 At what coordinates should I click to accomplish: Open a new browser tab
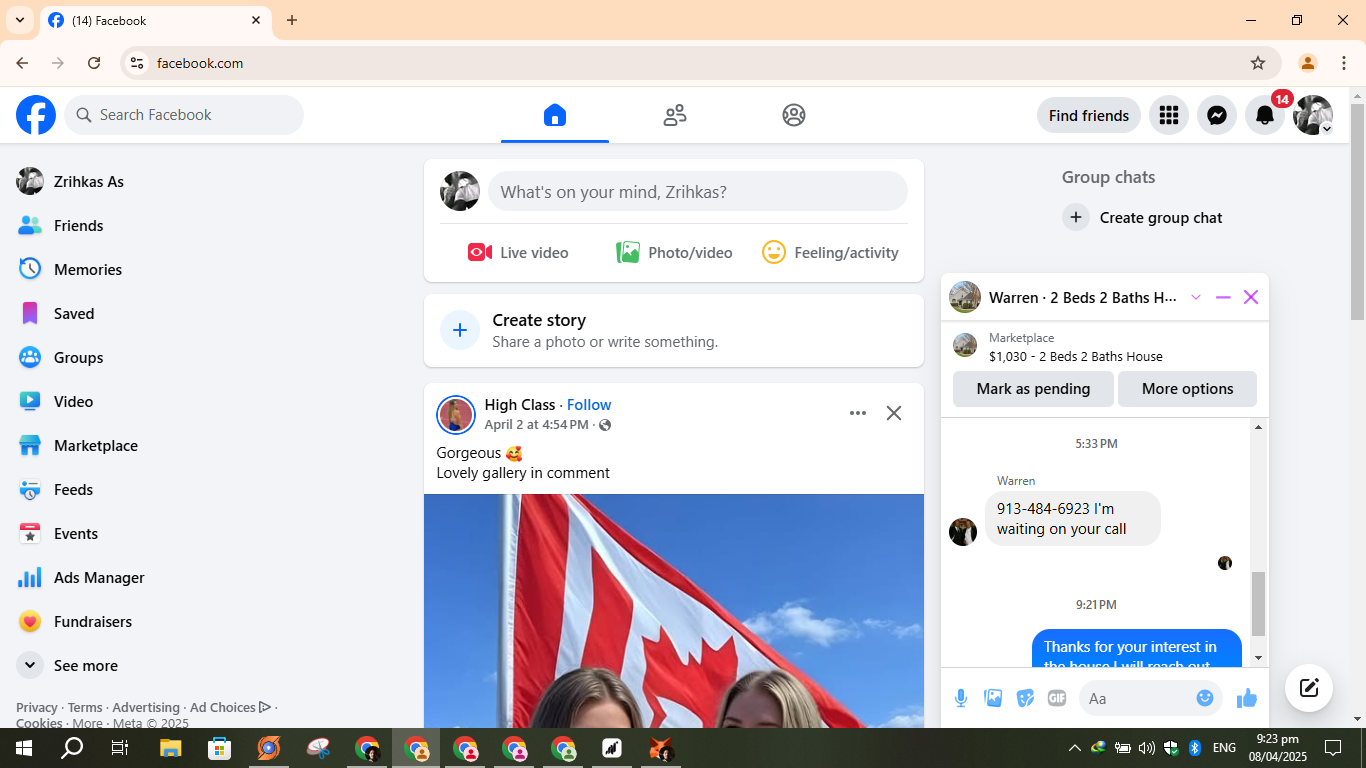(292, 20)
